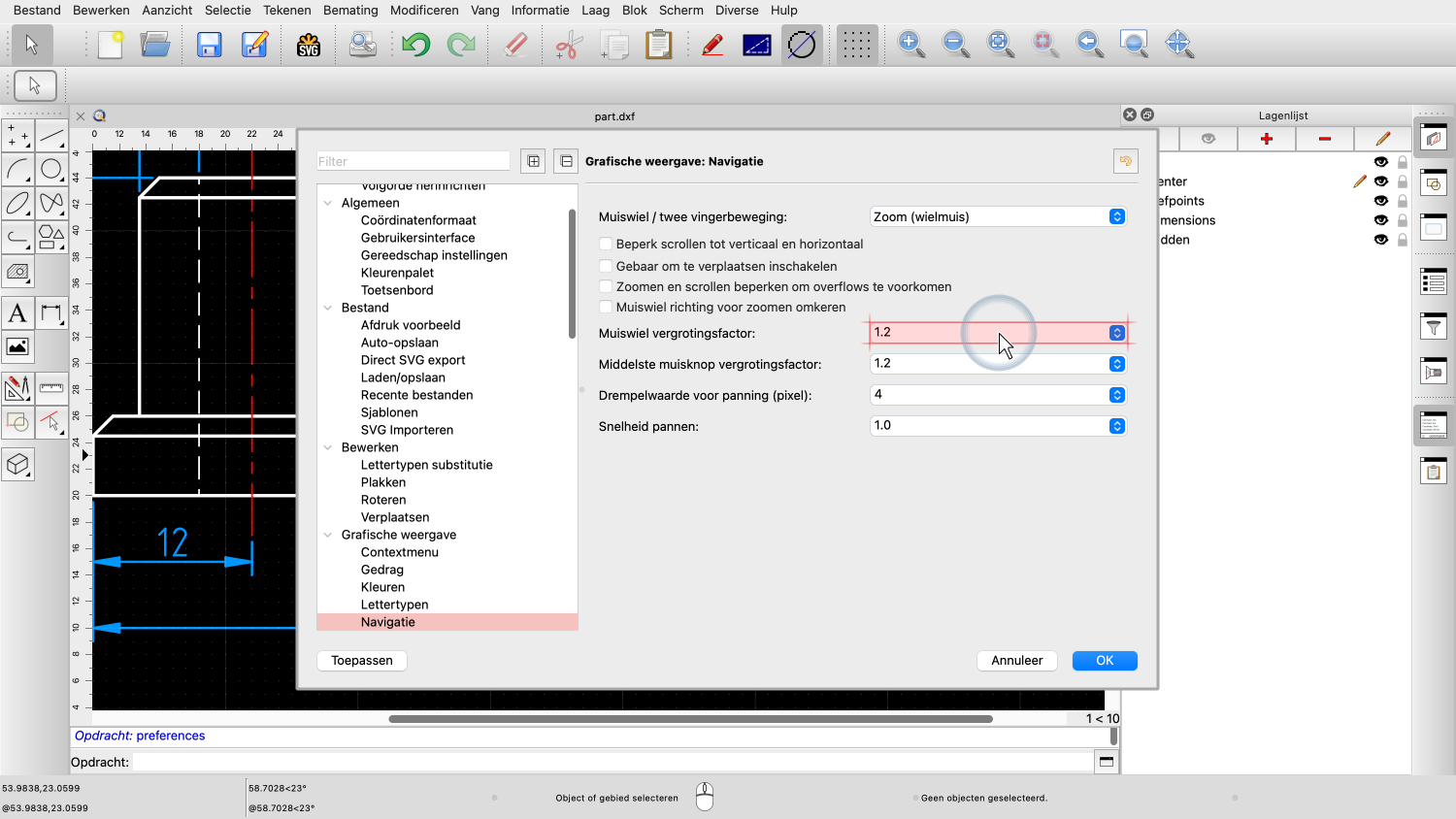Image resolution: width=1456 pixels, height=819 pixels.
Task: Select the Line drawing tool
Action: click(52, 136)
